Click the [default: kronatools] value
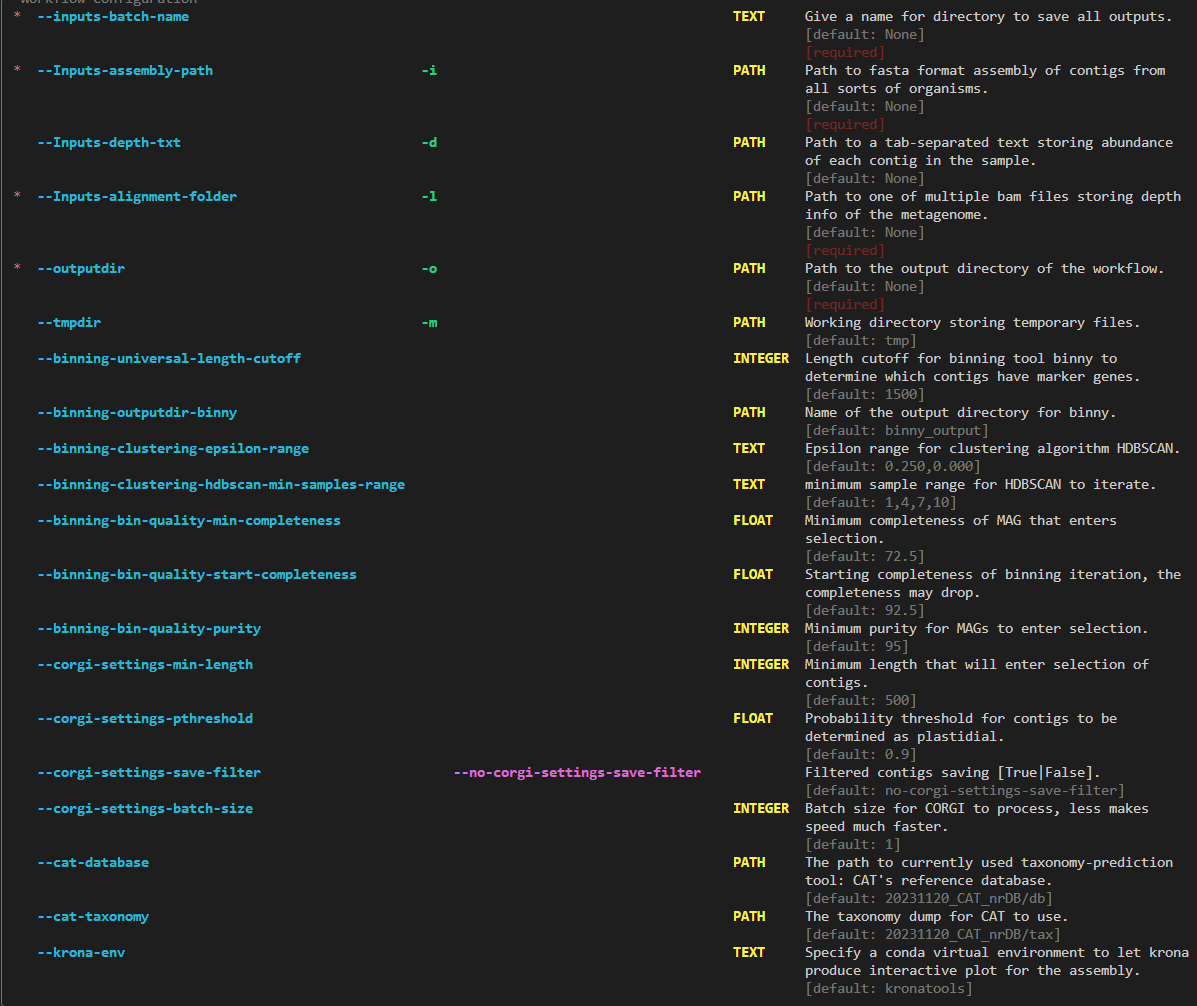Screen dimensions: 1197x1006 coord(889,988)
